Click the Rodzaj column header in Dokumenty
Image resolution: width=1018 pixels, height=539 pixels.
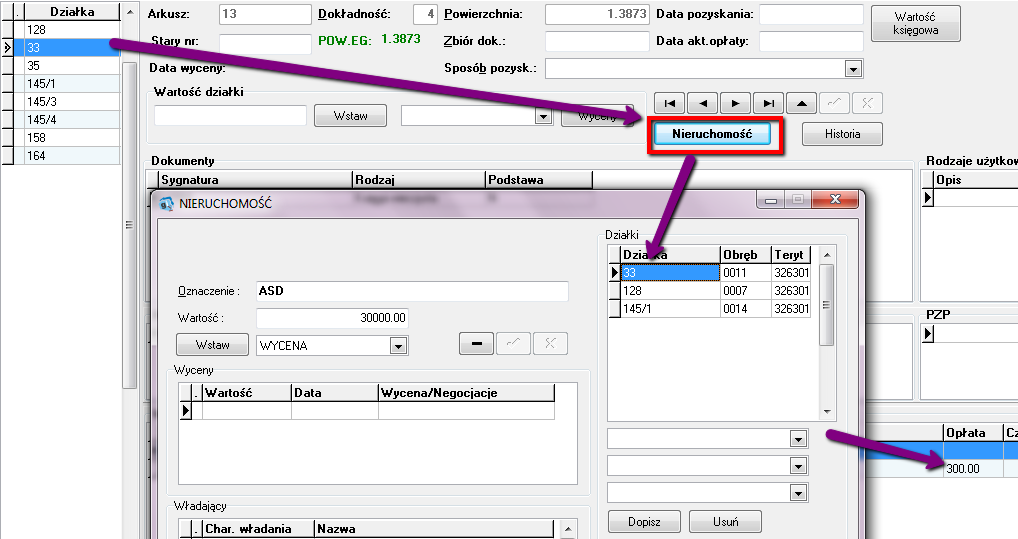(x=419, y=180)
